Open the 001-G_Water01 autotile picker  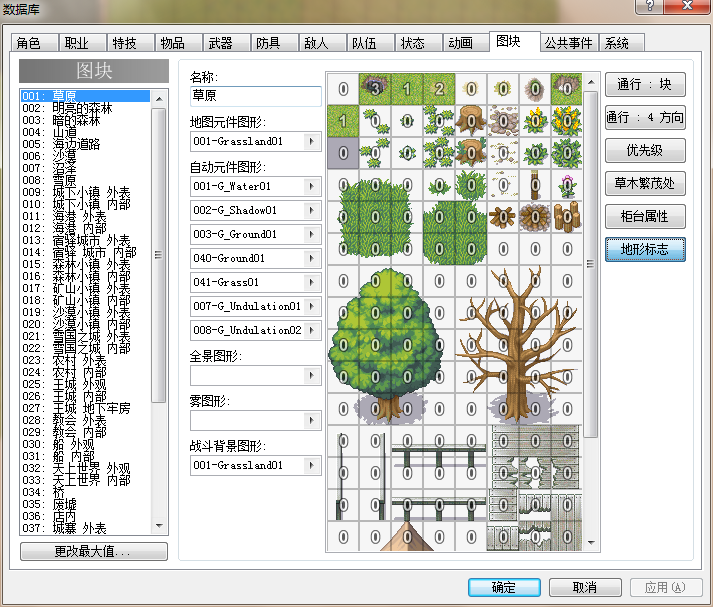[x=311, y=186]
